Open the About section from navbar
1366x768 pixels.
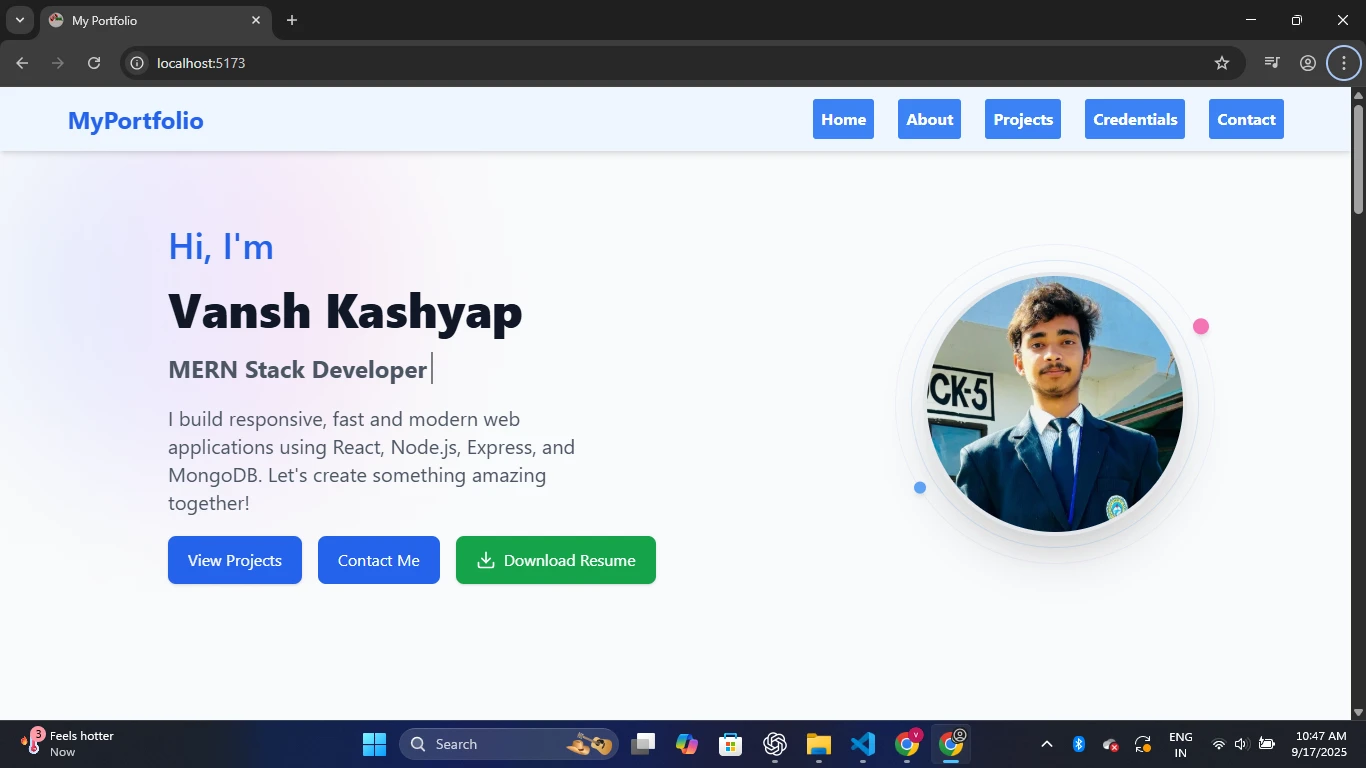tap(929, 119)
